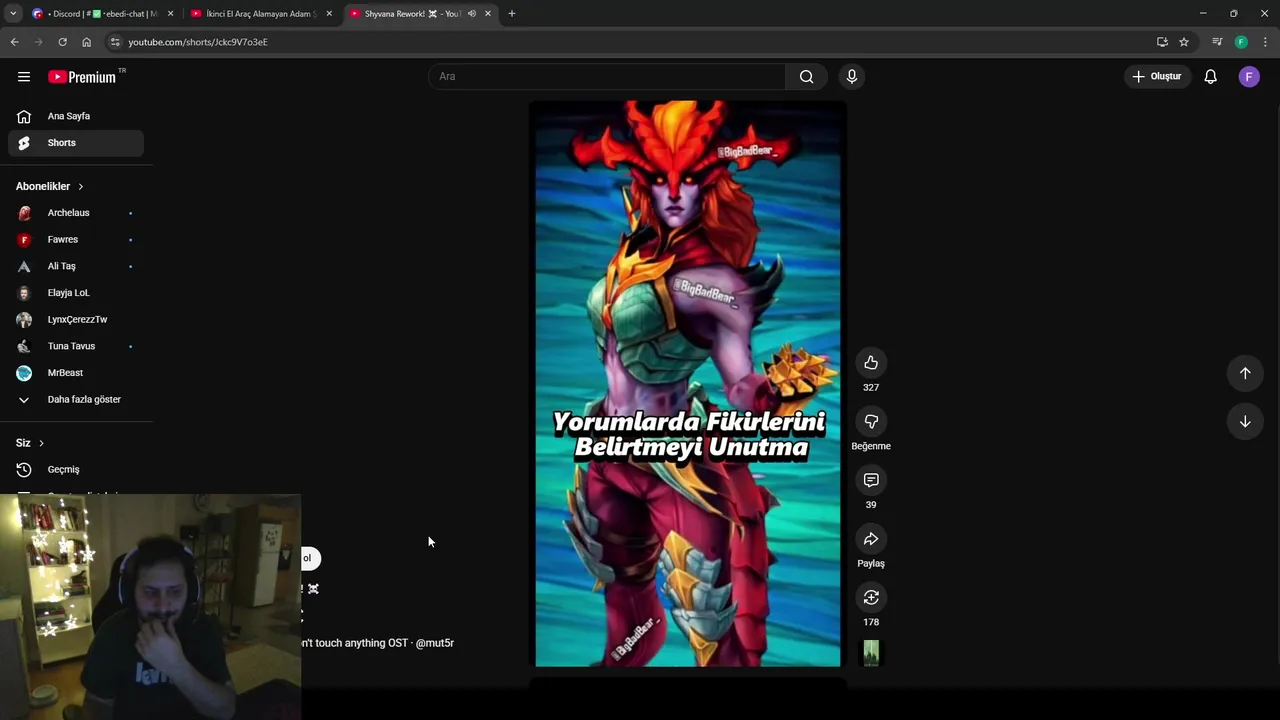
Task: Dislike the Short via Beğenme thumbs-down
Action: pyautogui.click(x=871, y=422)
